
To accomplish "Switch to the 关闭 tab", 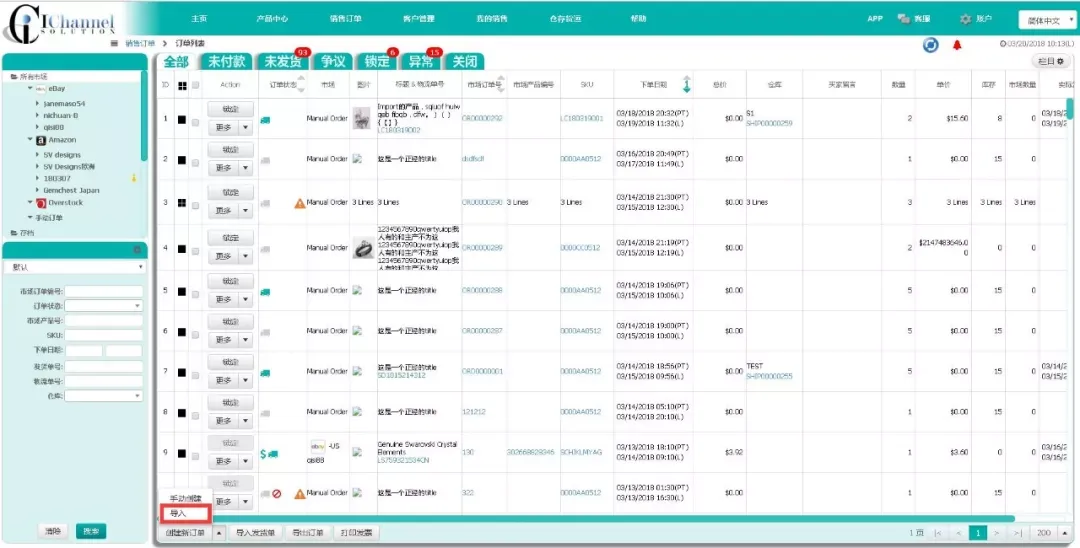I will 464,61.
